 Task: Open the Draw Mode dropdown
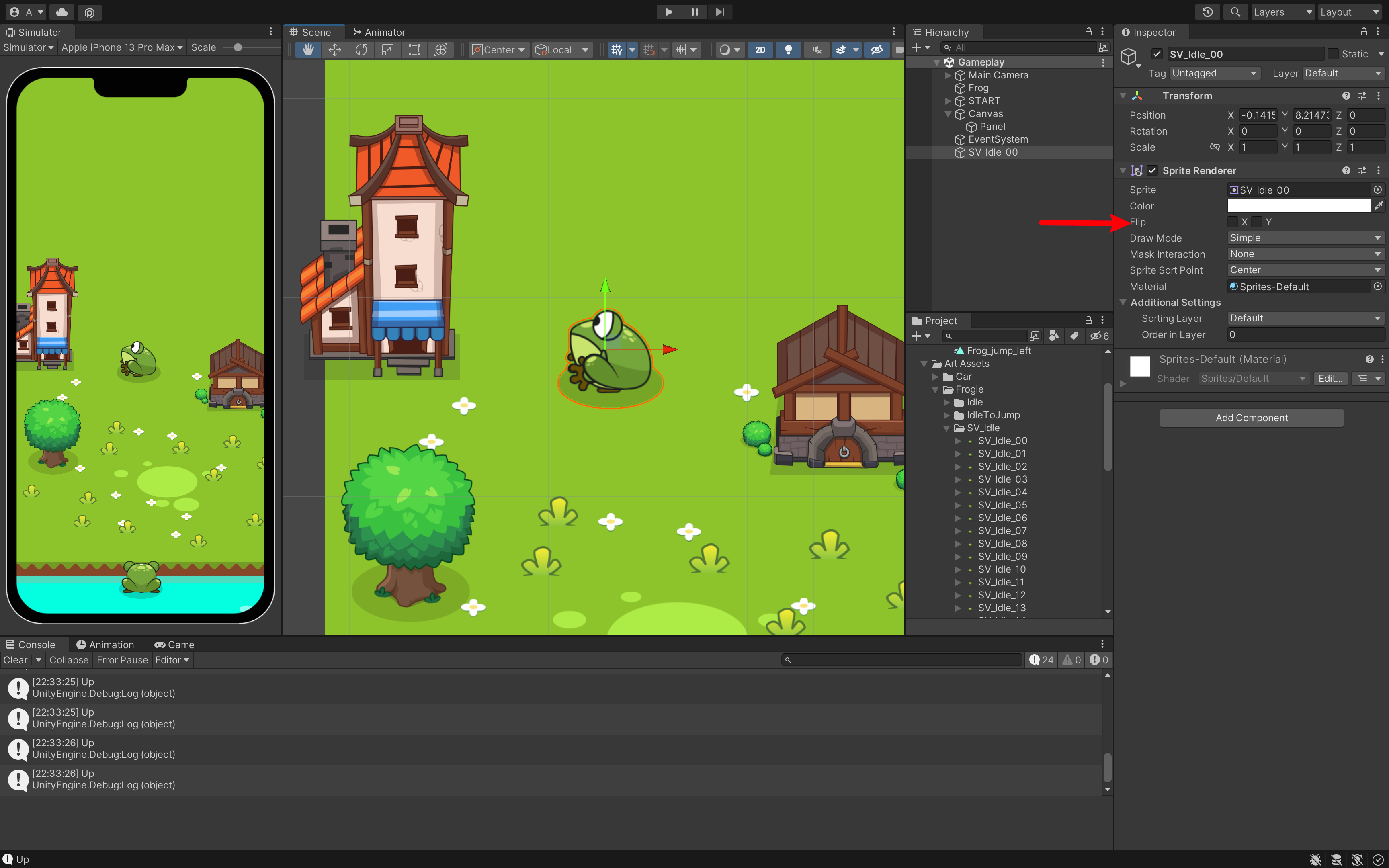click(x=1306, y=237)
